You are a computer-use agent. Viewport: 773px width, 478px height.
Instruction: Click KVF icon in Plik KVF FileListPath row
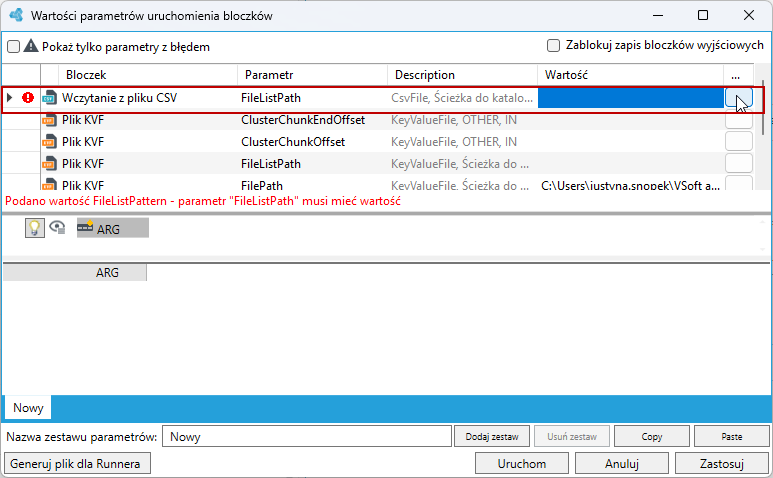(x=49, y=164)
